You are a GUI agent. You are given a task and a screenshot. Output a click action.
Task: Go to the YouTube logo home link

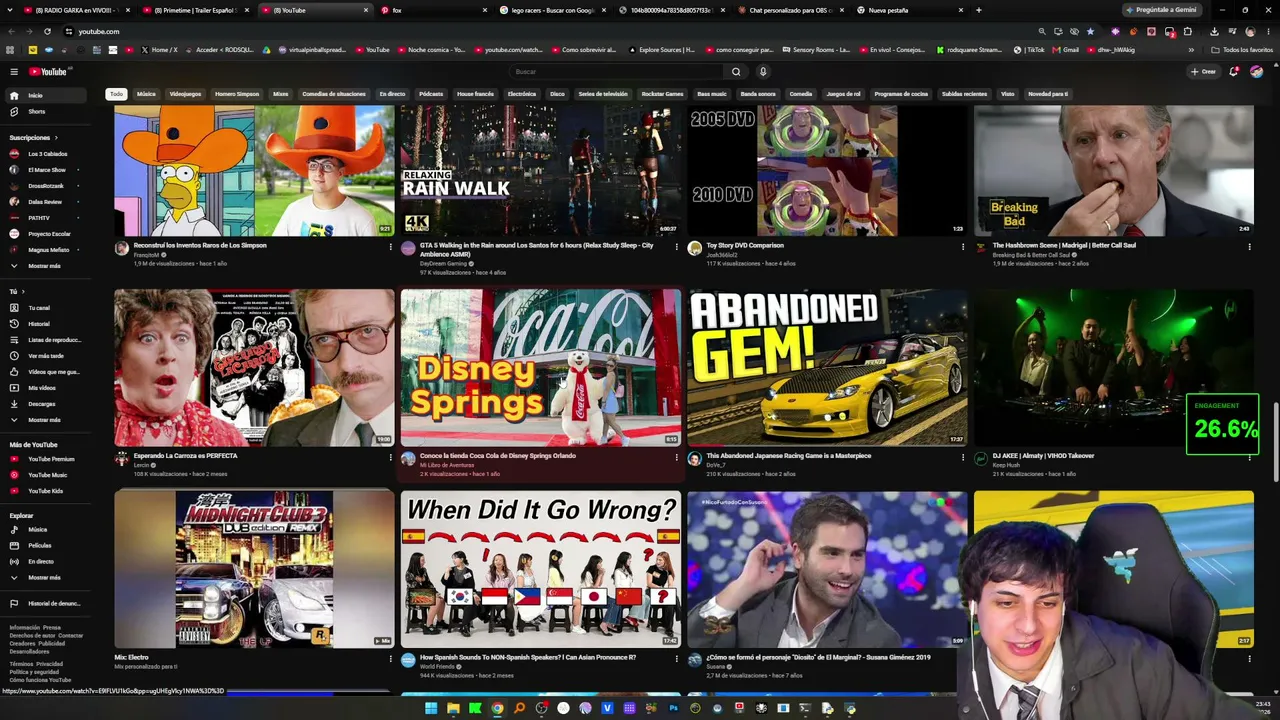[47, 71]
